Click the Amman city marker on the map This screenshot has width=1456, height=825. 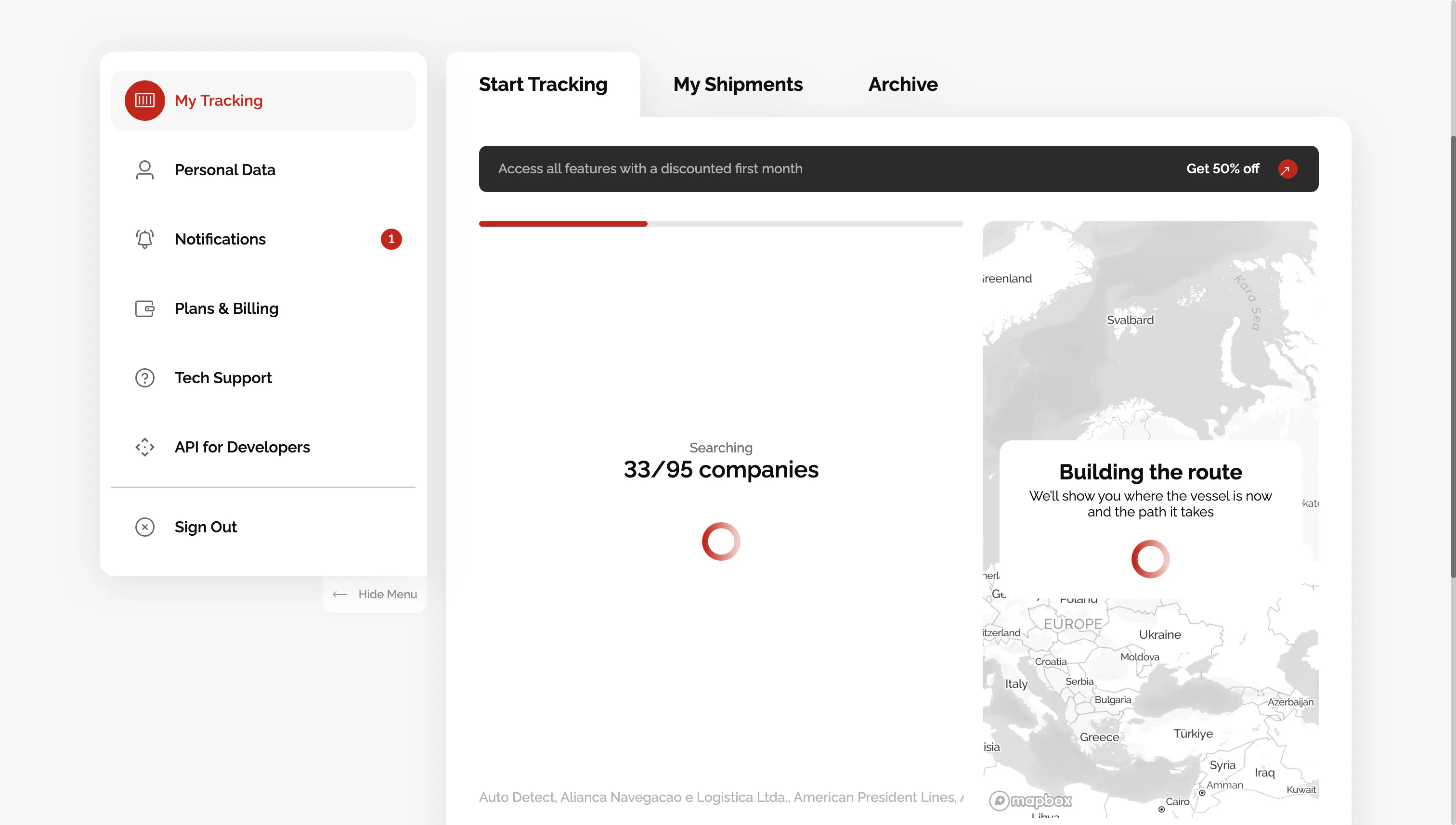tap(1201, 793)
